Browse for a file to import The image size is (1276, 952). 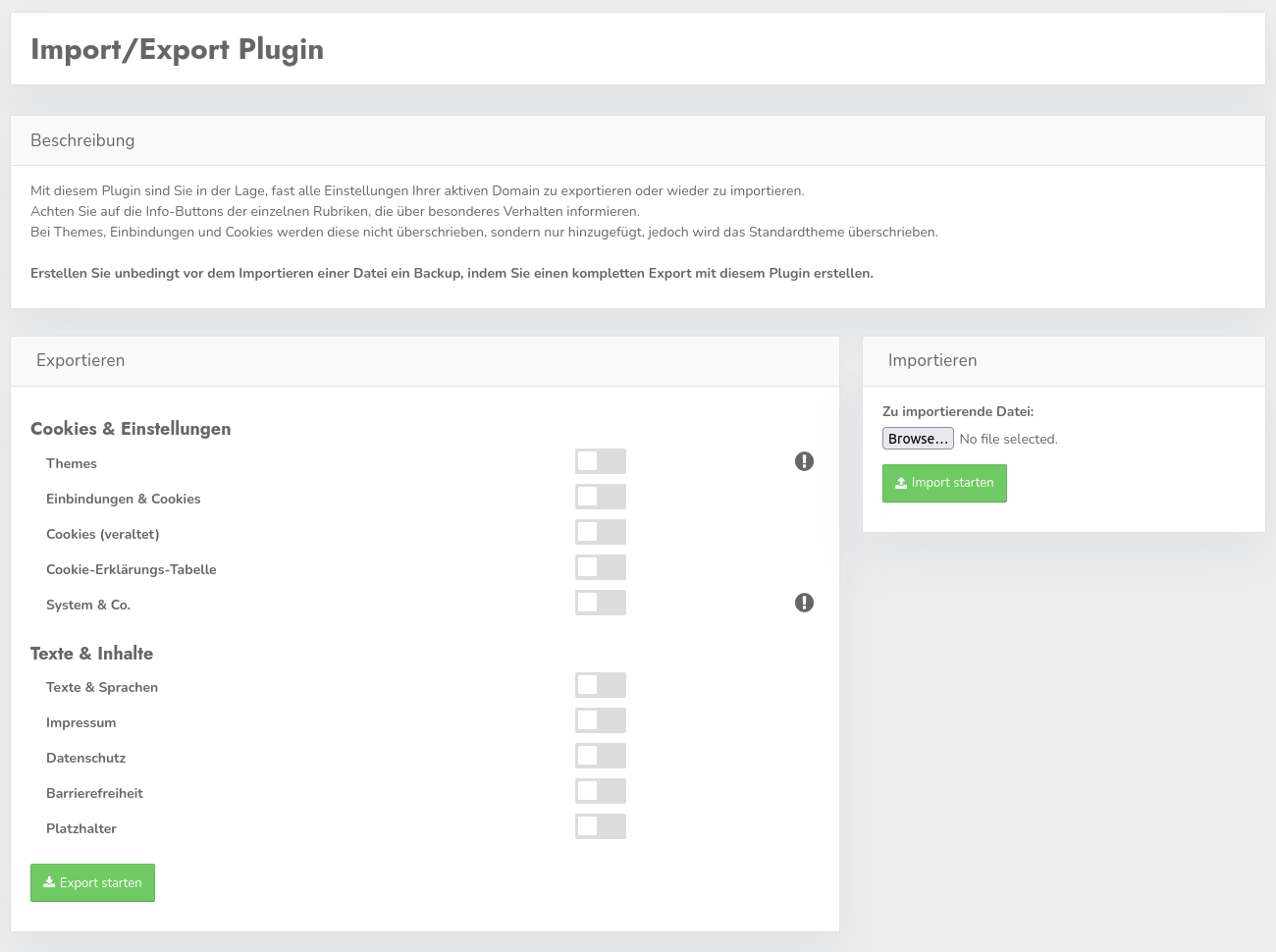[x=918, y=439]
